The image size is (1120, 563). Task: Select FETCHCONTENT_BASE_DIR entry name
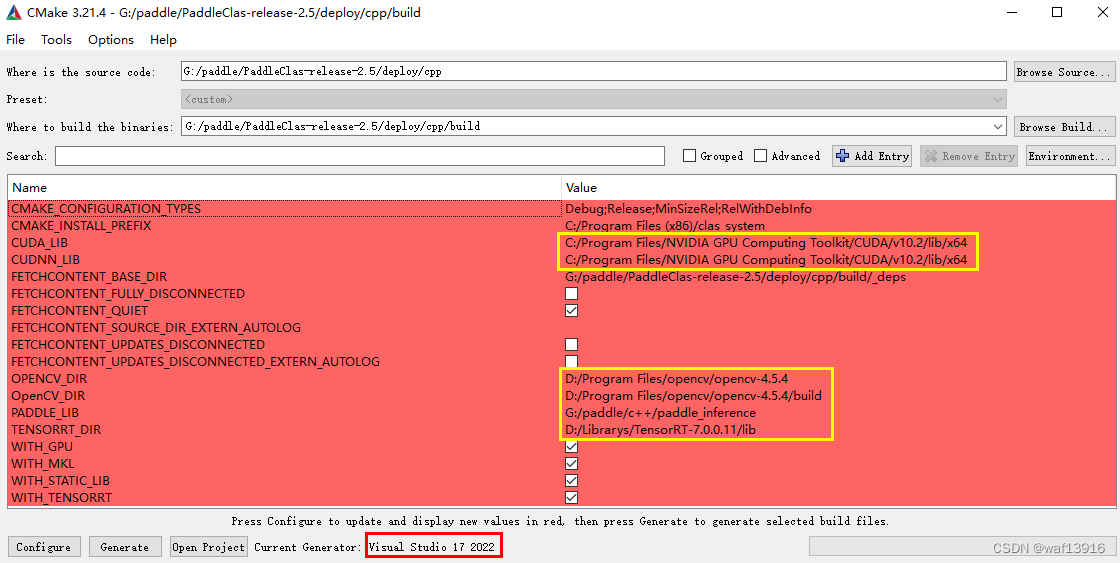click(89, 276)
